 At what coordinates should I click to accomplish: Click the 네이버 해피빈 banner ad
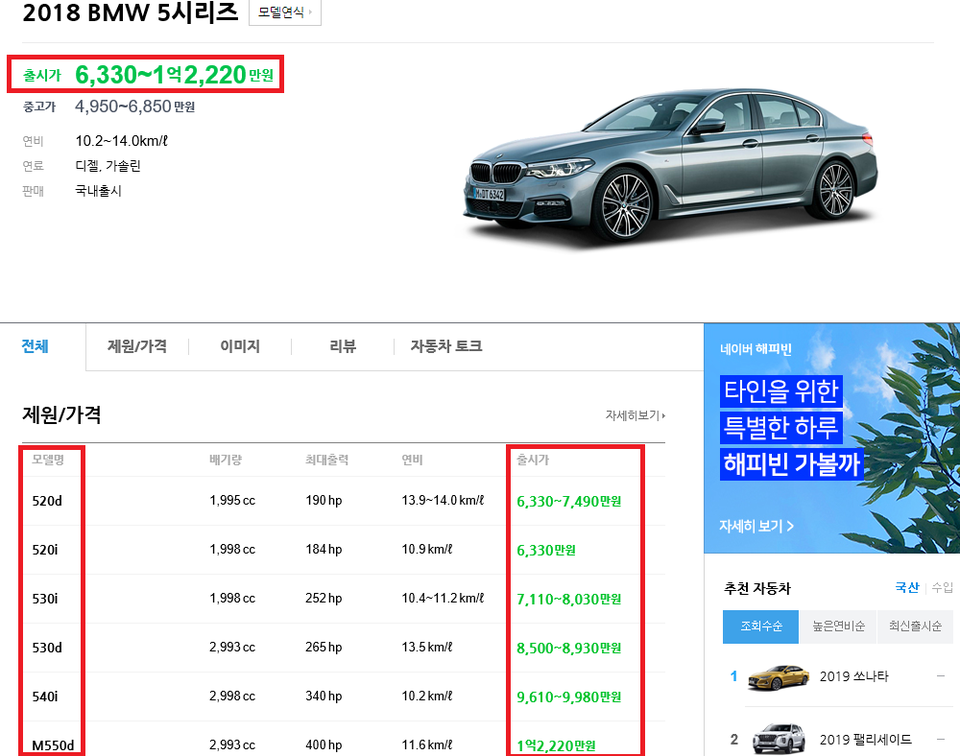coord(832,438)
